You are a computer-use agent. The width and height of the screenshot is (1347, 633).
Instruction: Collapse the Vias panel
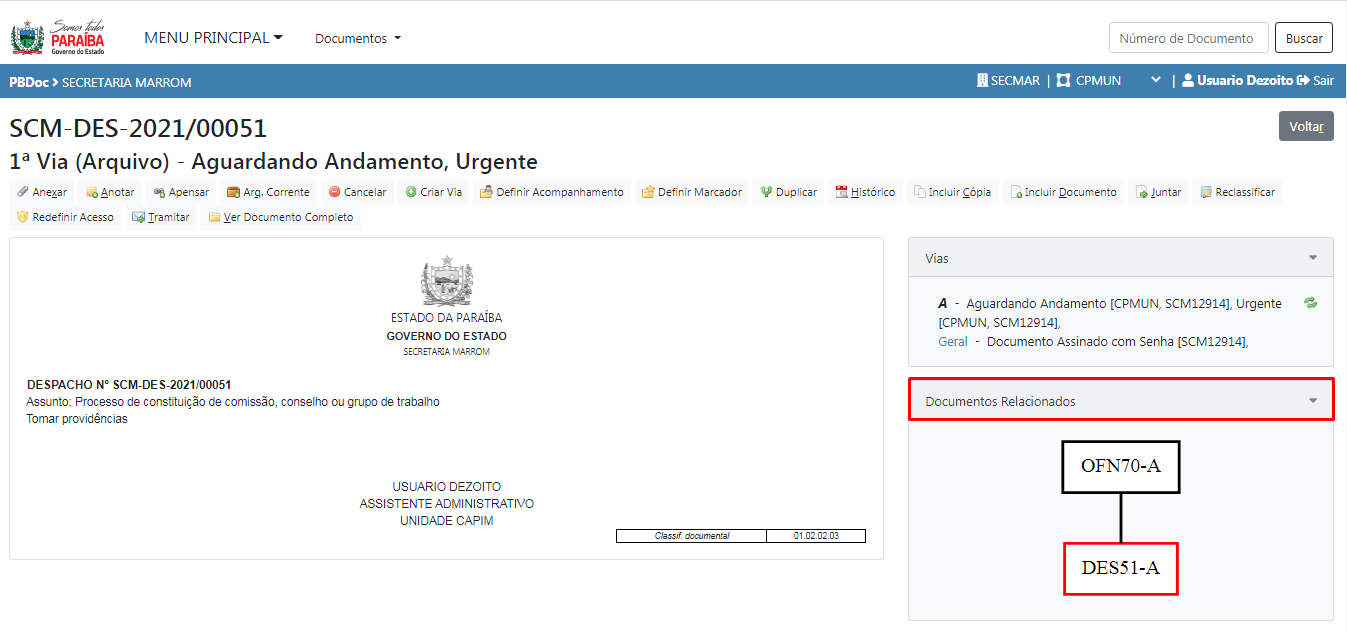(1312, 258)
